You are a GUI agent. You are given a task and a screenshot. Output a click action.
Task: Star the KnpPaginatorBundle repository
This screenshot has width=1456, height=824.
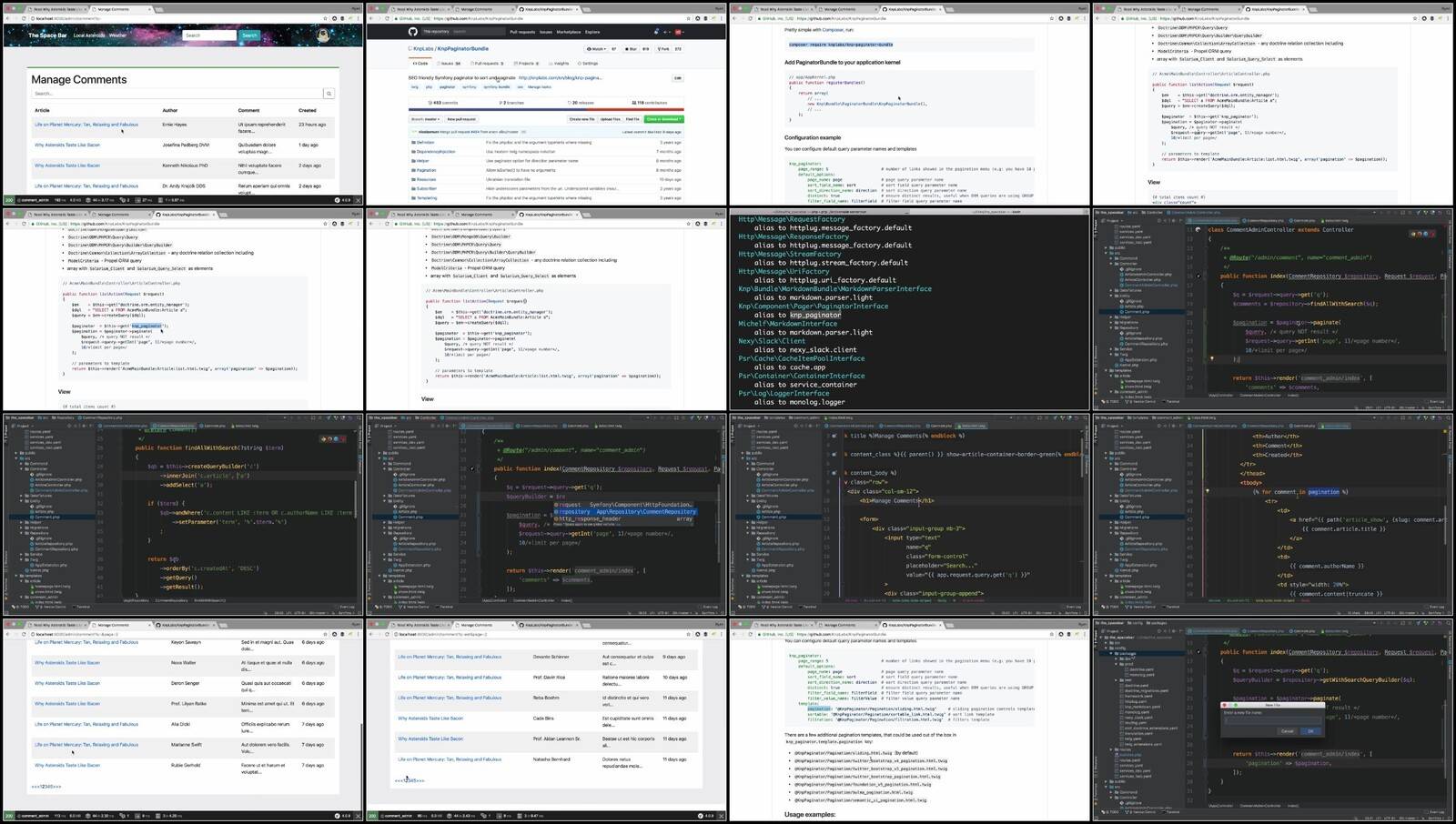(630, 49)
